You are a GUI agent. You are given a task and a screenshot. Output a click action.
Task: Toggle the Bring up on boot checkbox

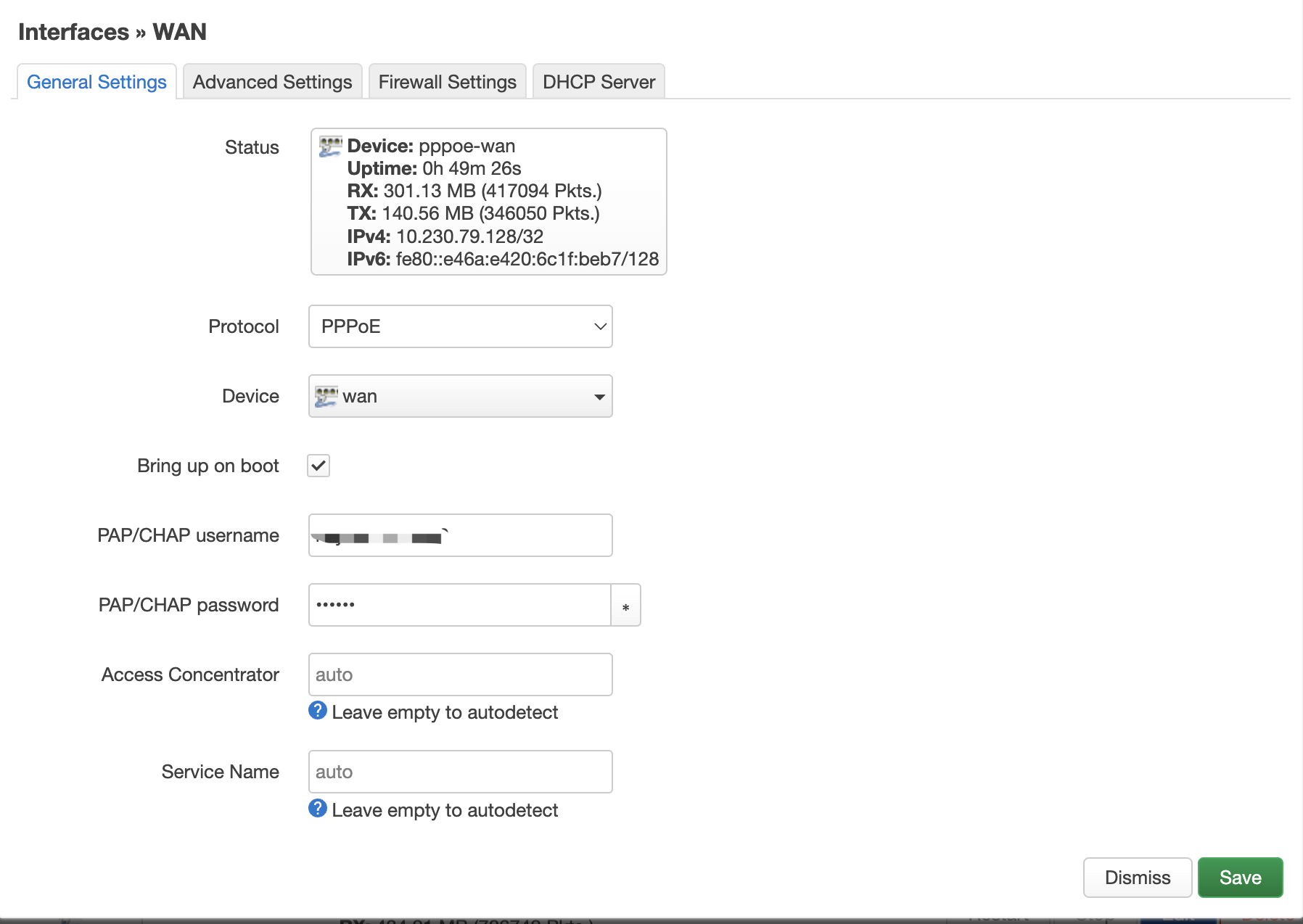318,465
